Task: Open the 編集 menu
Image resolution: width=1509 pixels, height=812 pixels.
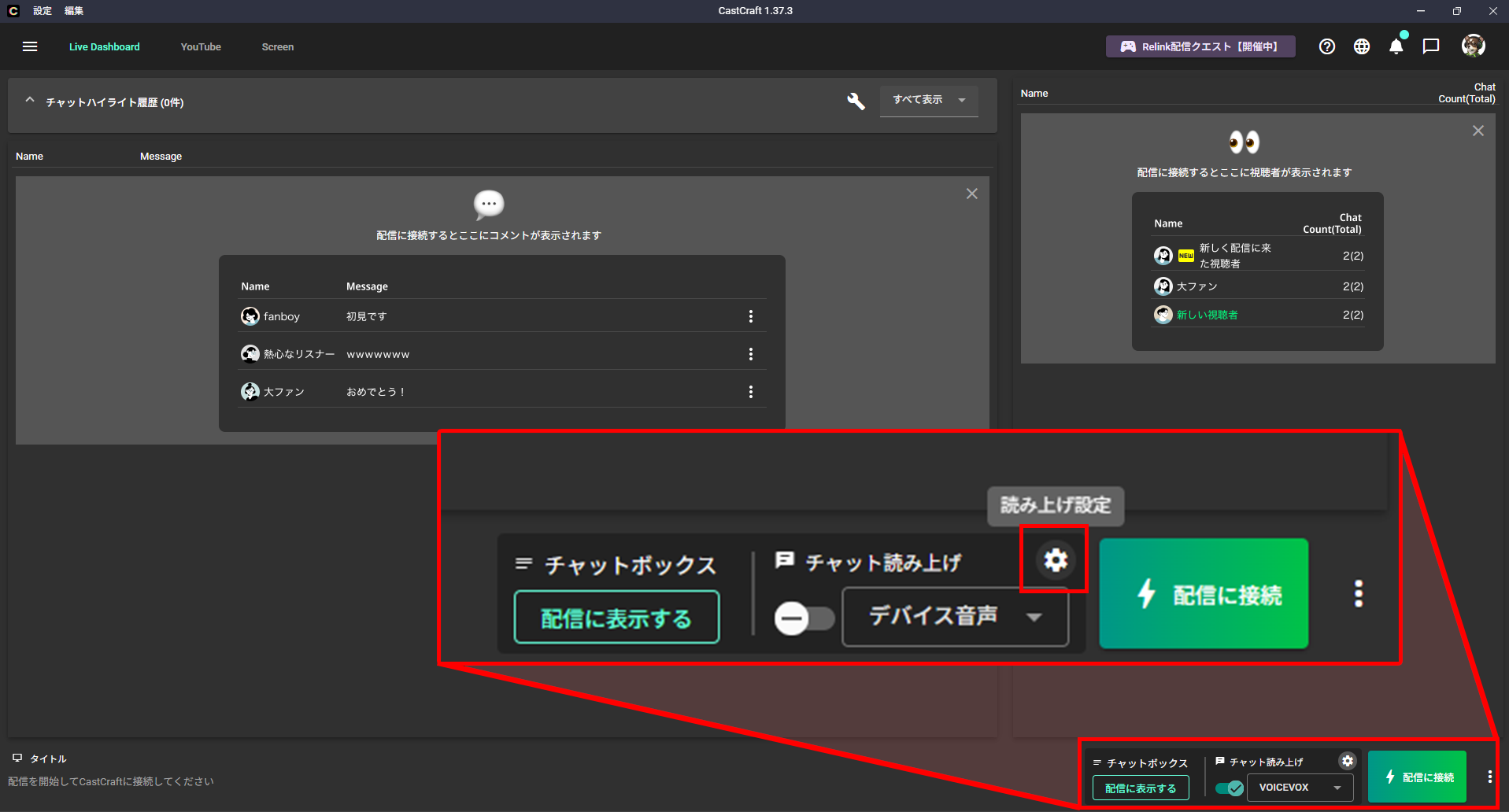Action: click(74, 11)
